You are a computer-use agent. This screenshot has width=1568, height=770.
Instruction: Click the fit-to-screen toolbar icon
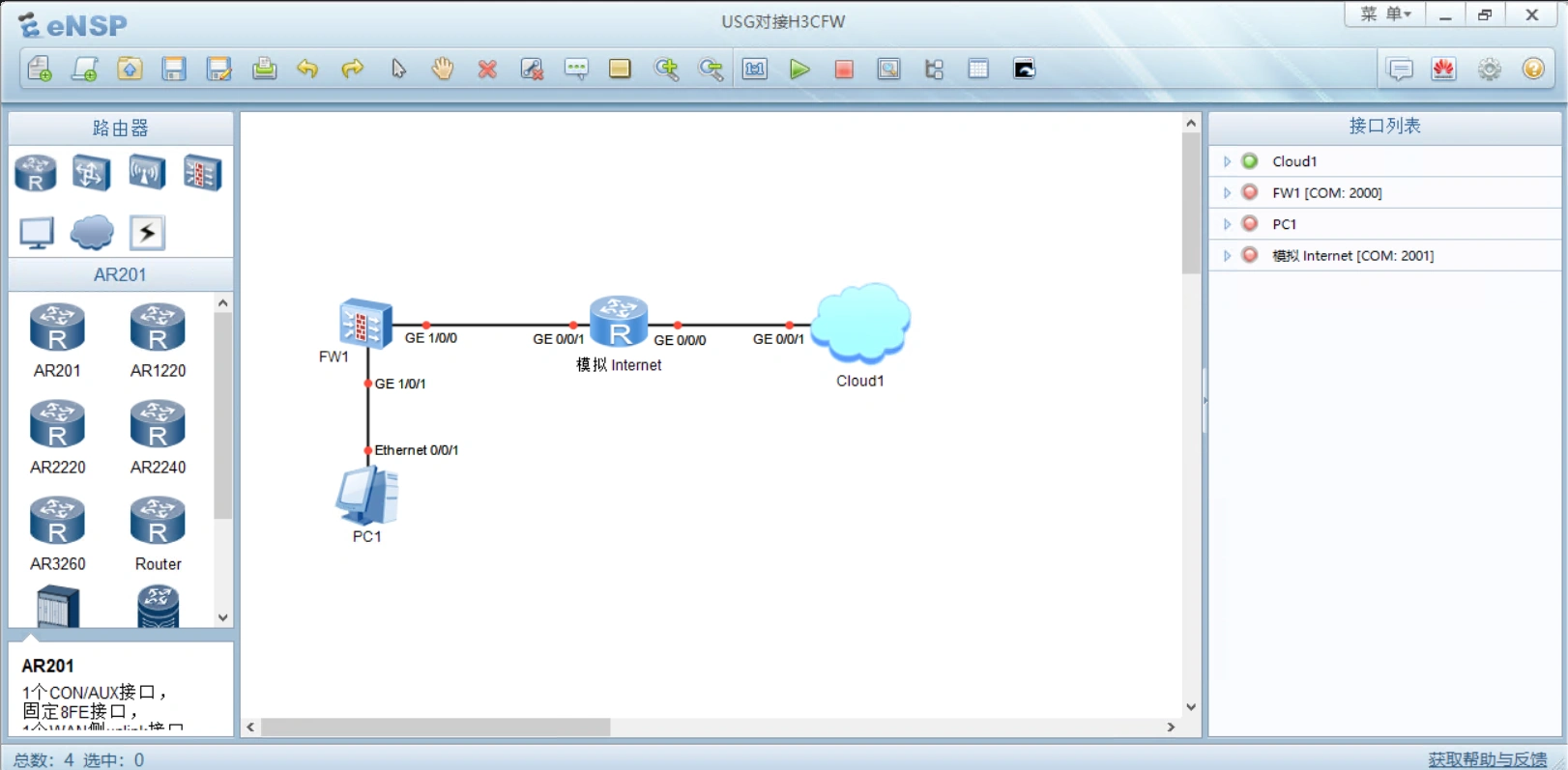(755, 69)
